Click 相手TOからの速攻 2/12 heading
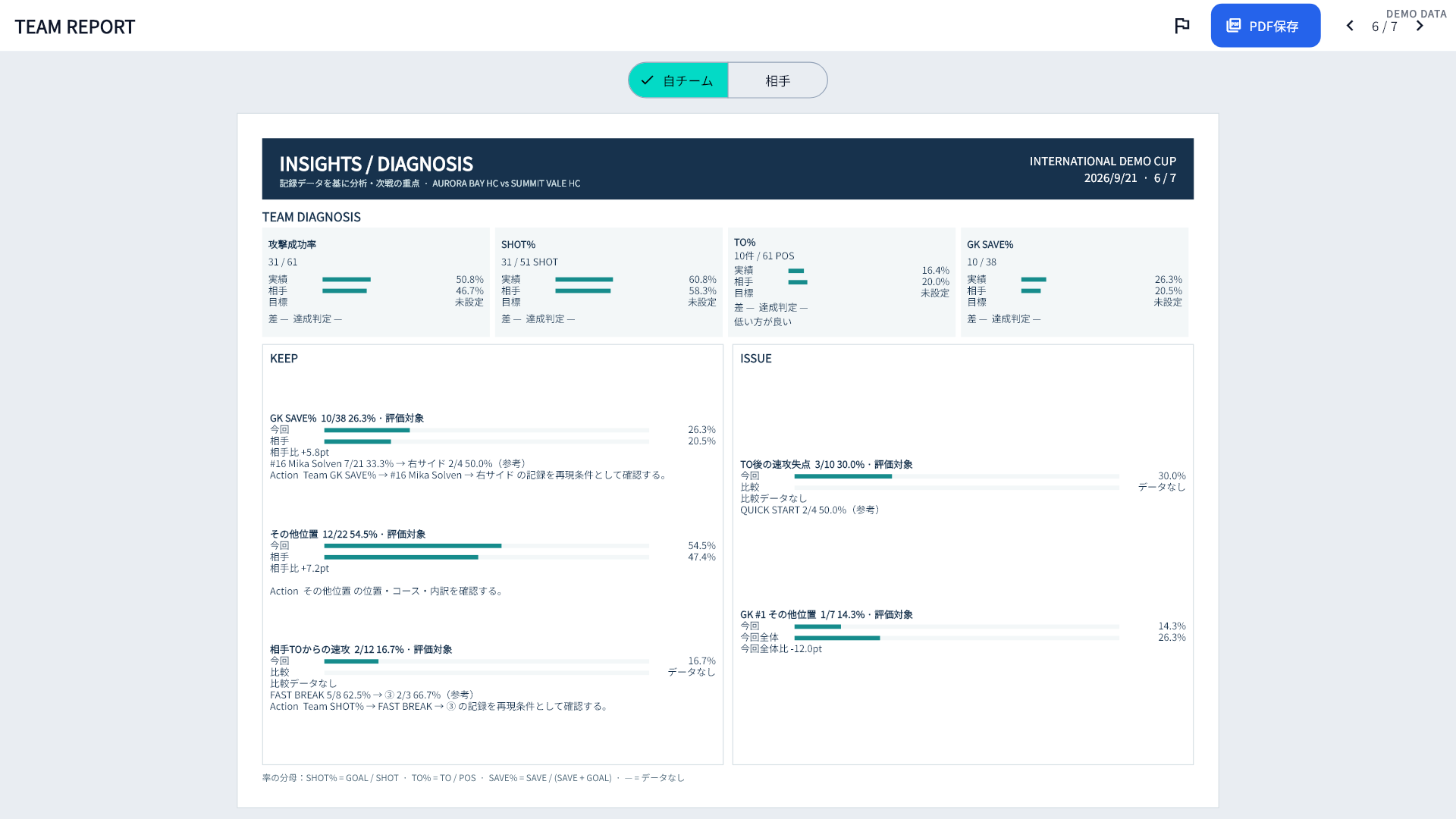The height and width of the screenshot is (819, 1456). (361, 649)
